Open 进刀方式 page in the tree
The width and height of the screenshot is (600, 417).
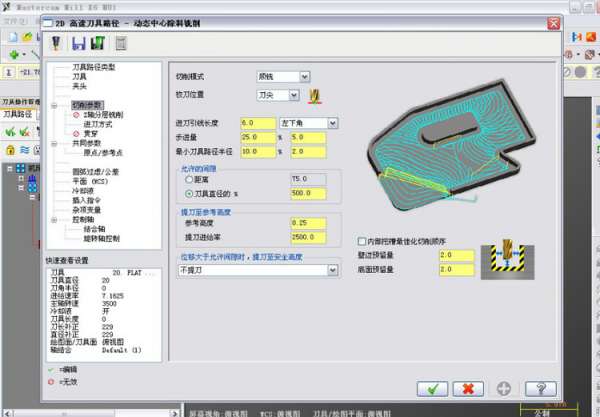point(98,124)
